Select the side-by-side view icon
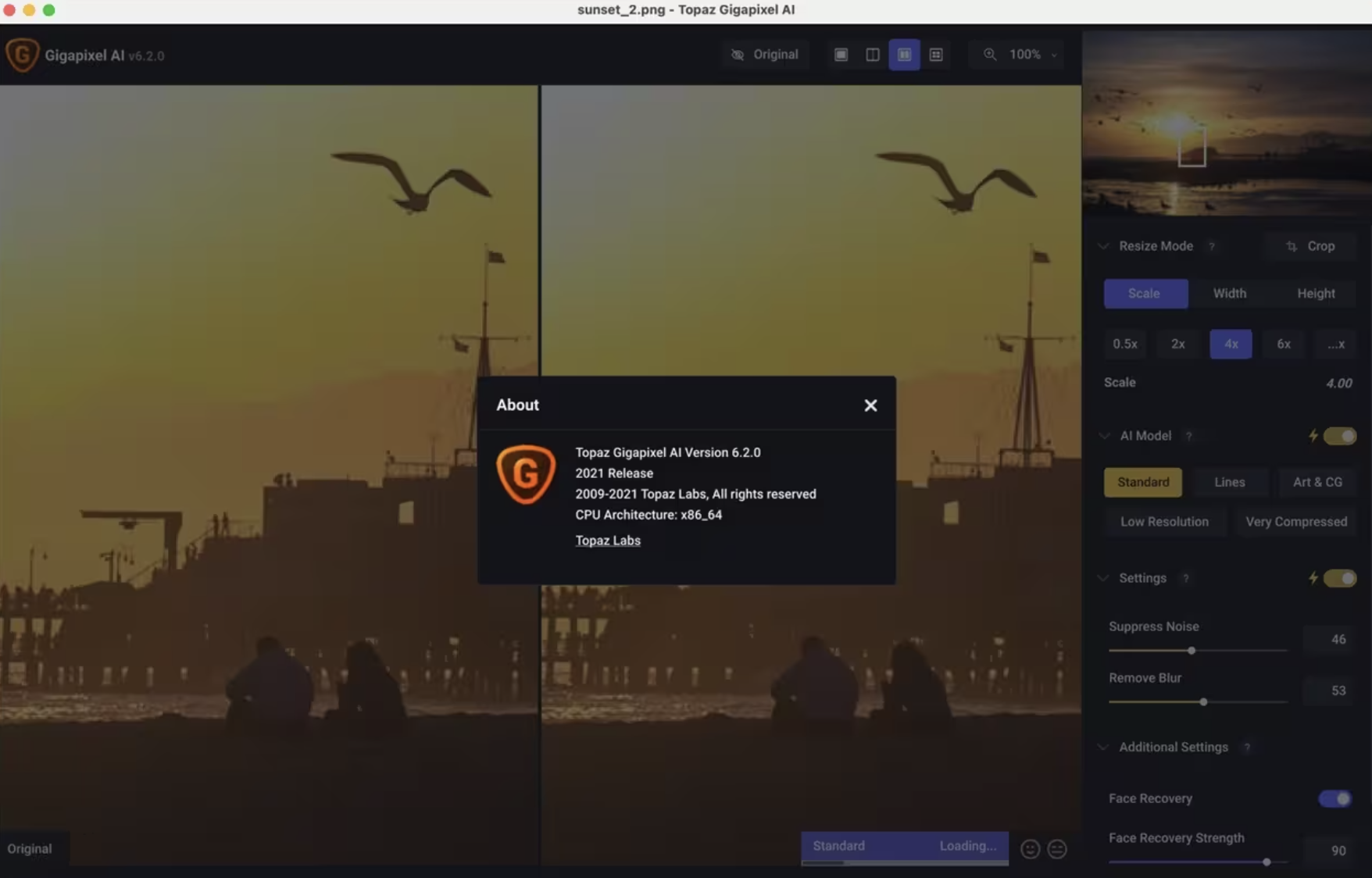 click(x=904, y=55)
